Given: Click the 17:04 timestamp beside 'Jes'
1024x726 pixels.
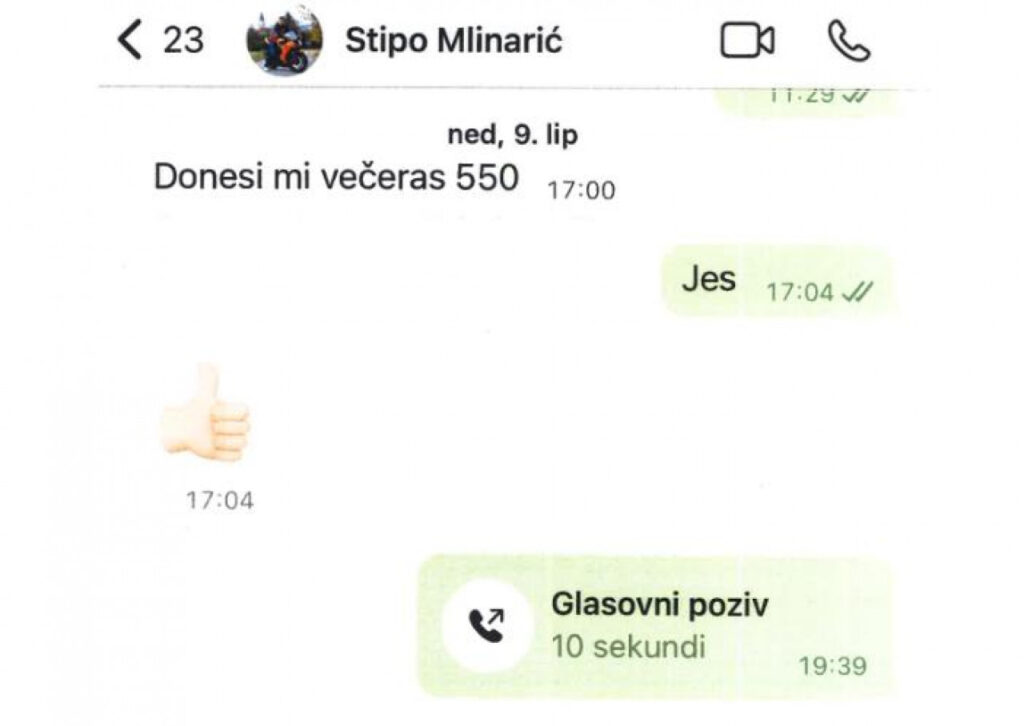Looking at the screenshot, I should pos(800,292).
